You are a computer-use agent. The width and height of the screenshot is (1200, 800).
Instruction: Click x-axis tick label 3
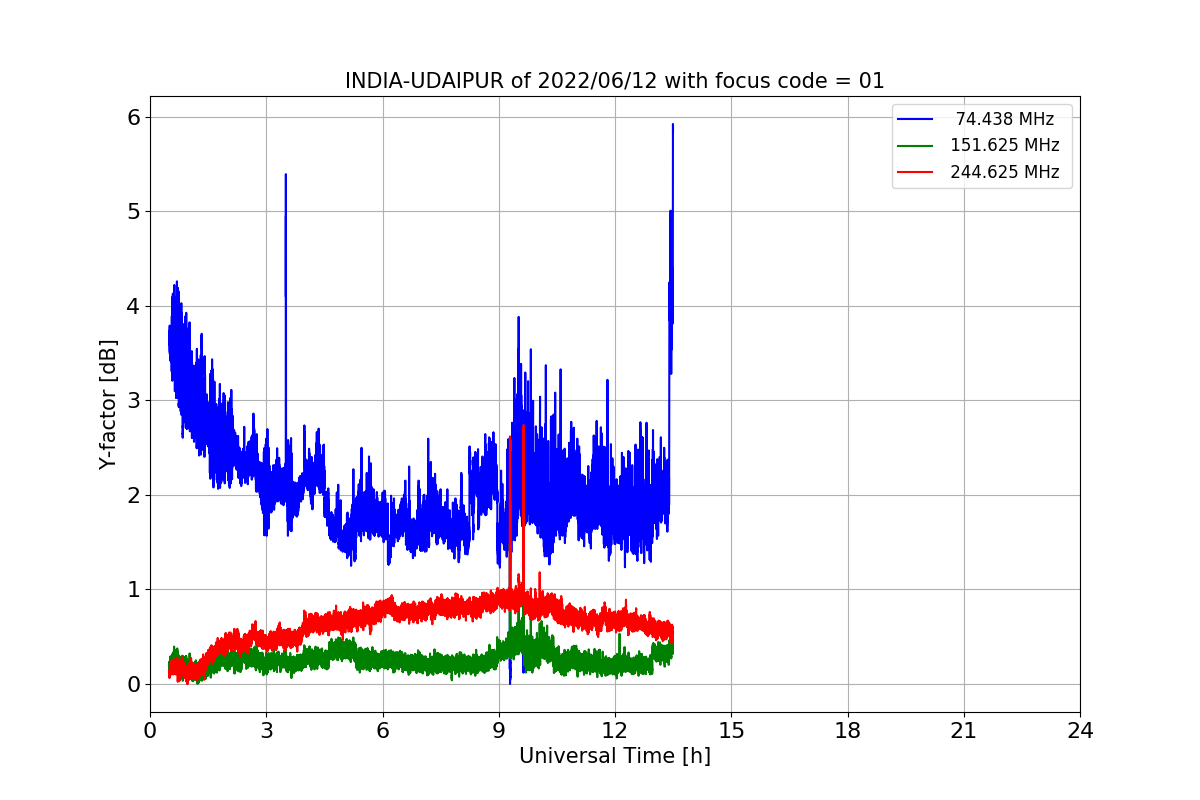[x=266, y=731]
